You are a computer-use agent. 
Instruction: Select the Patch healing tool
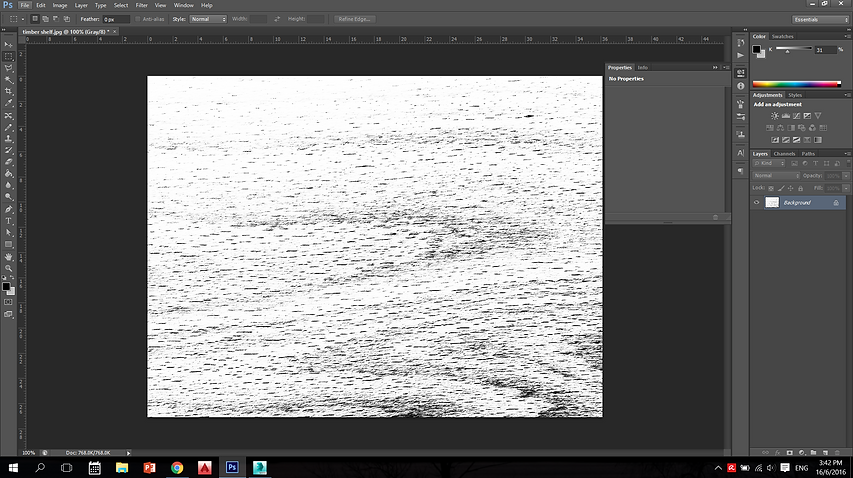pyautogui.click(x=9, y=116)
